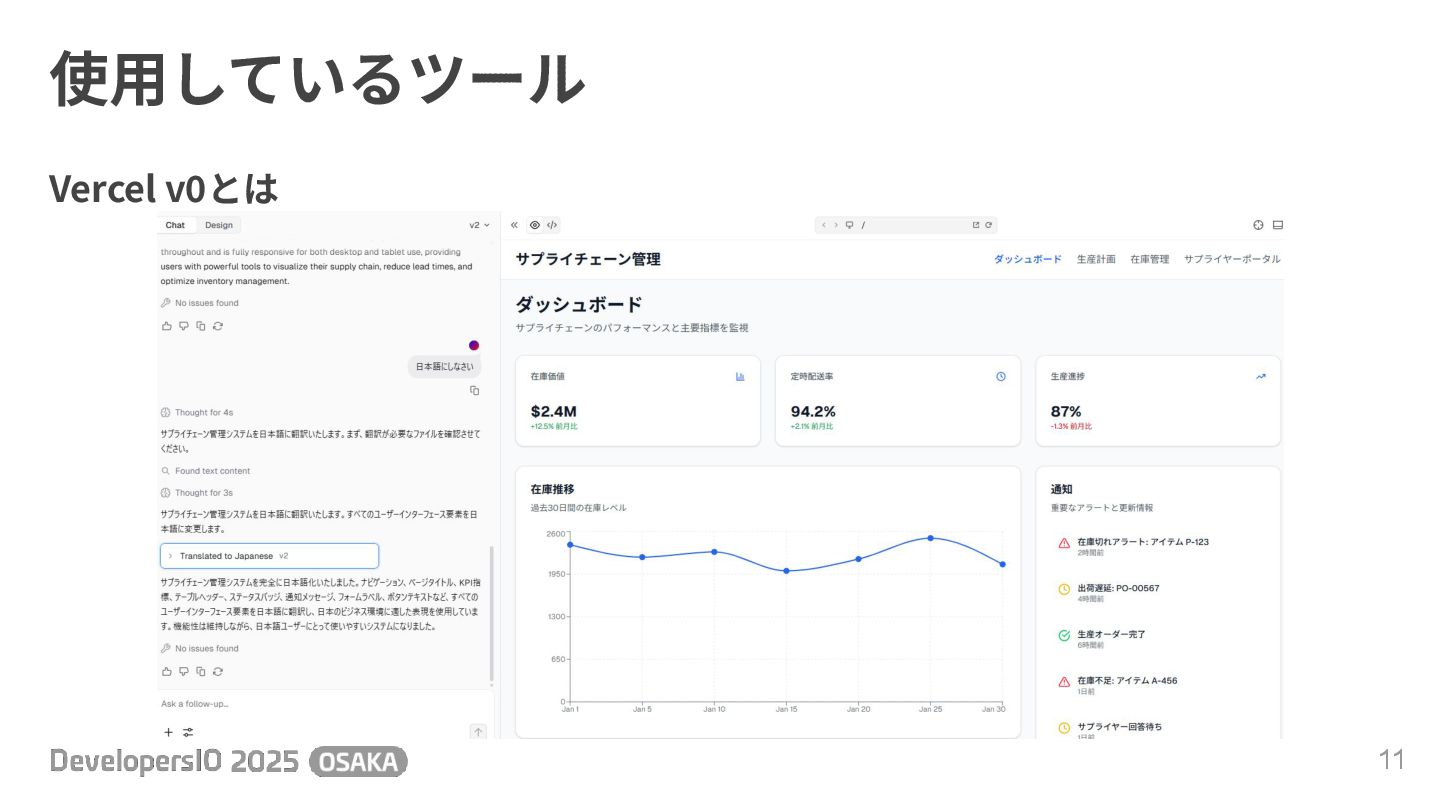This screenshot has width=1440, height=810.
Task: Go forward in the preview browser
Action: point(836,225)
